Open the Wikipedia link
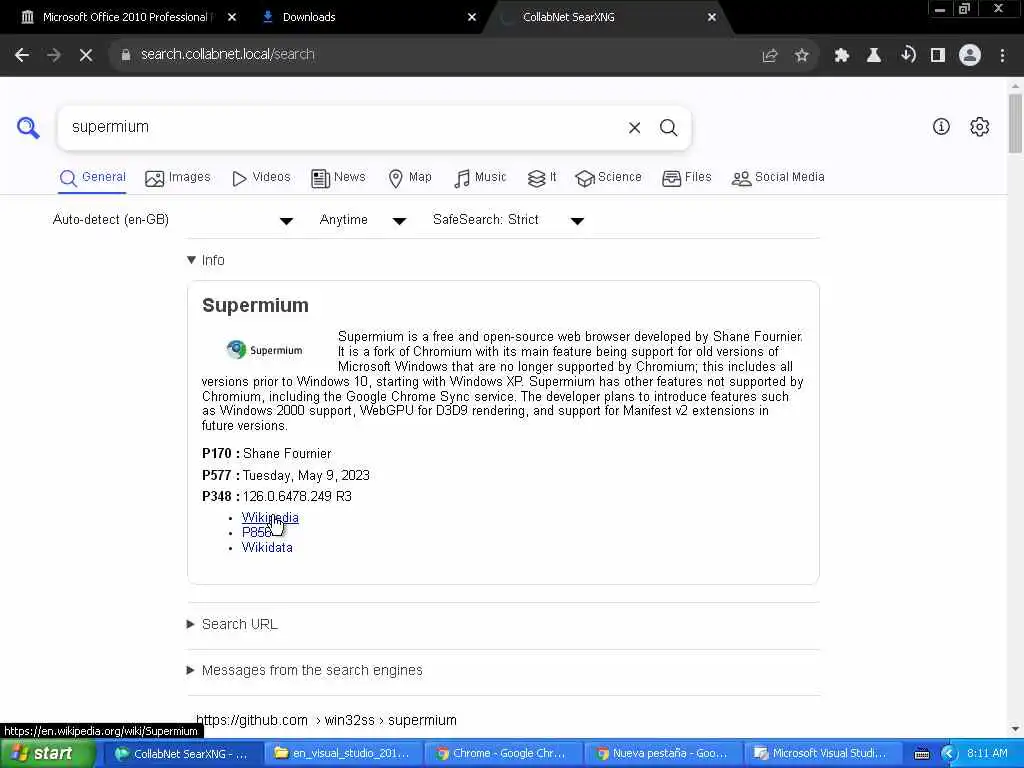 point(270,517)
